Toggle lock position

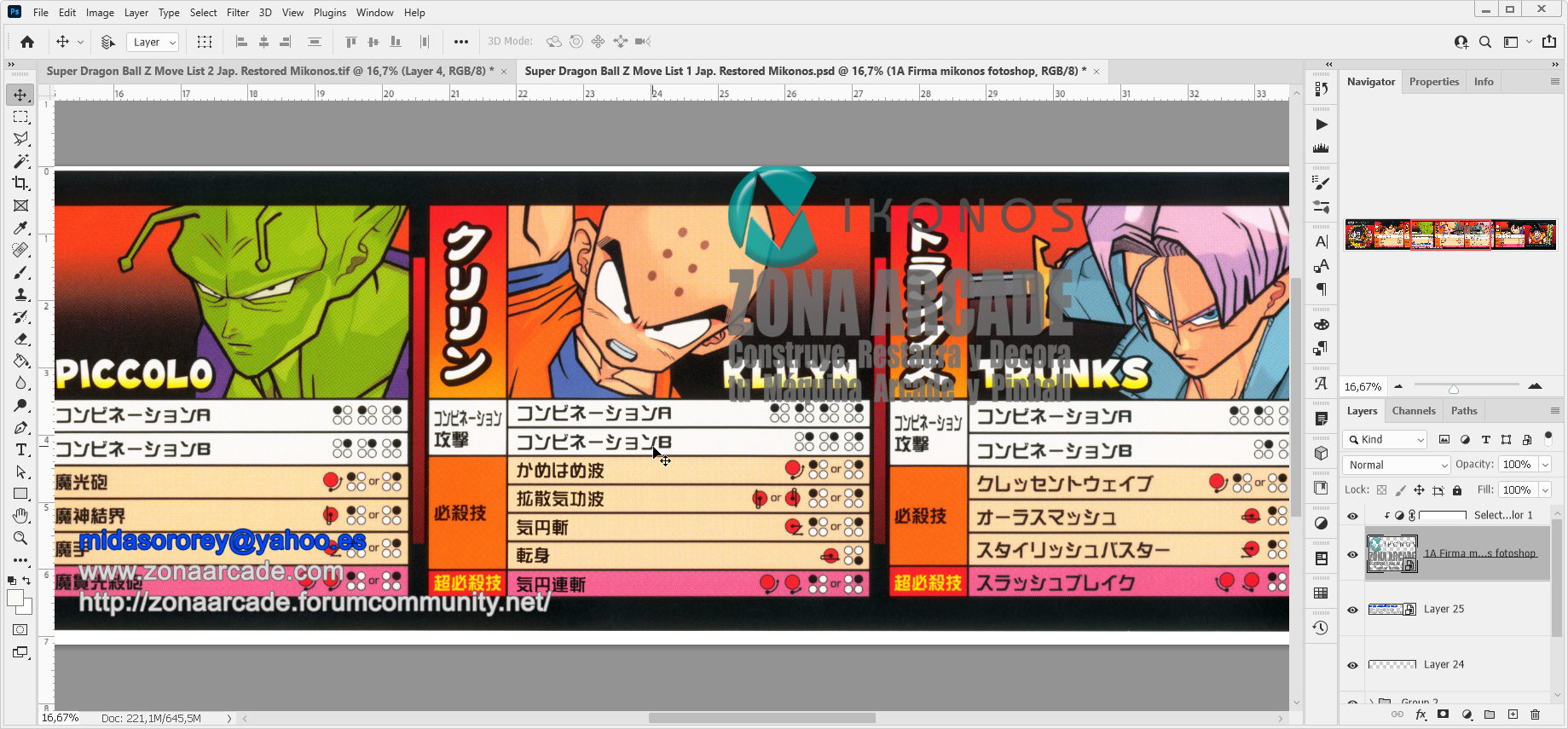[x=1419, y=490]
